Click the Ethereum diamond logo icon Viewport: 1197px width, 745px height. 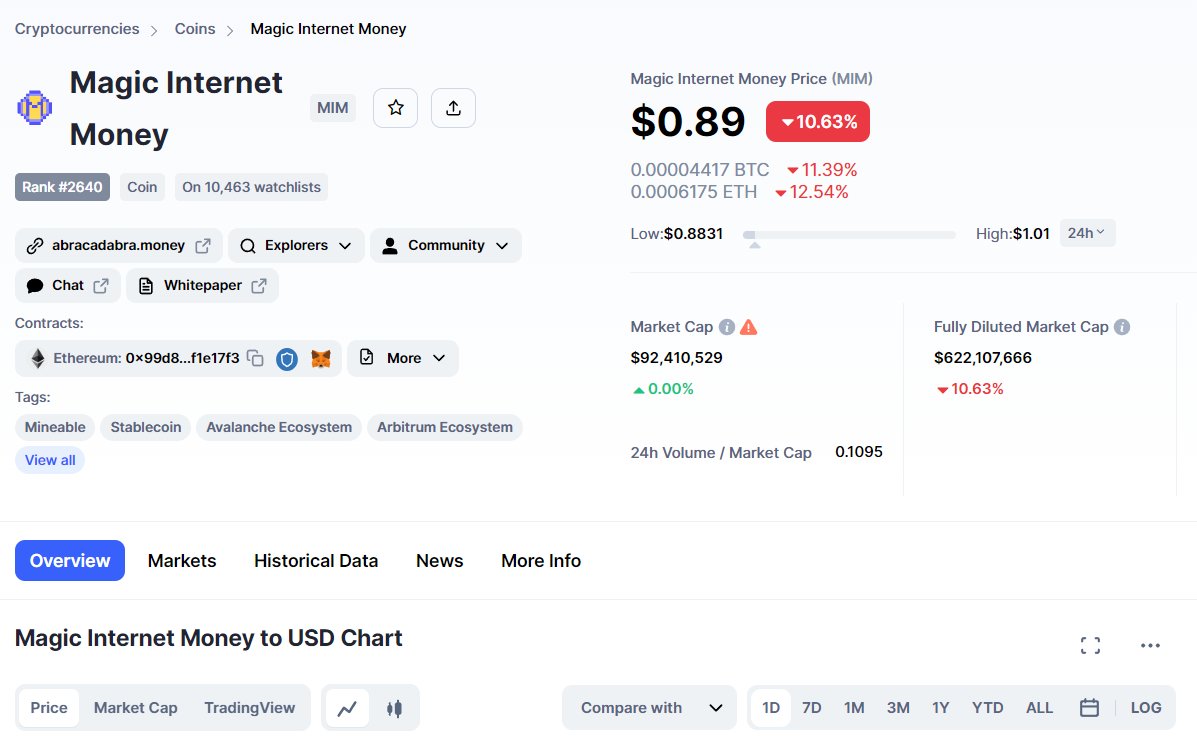(37, 358)
